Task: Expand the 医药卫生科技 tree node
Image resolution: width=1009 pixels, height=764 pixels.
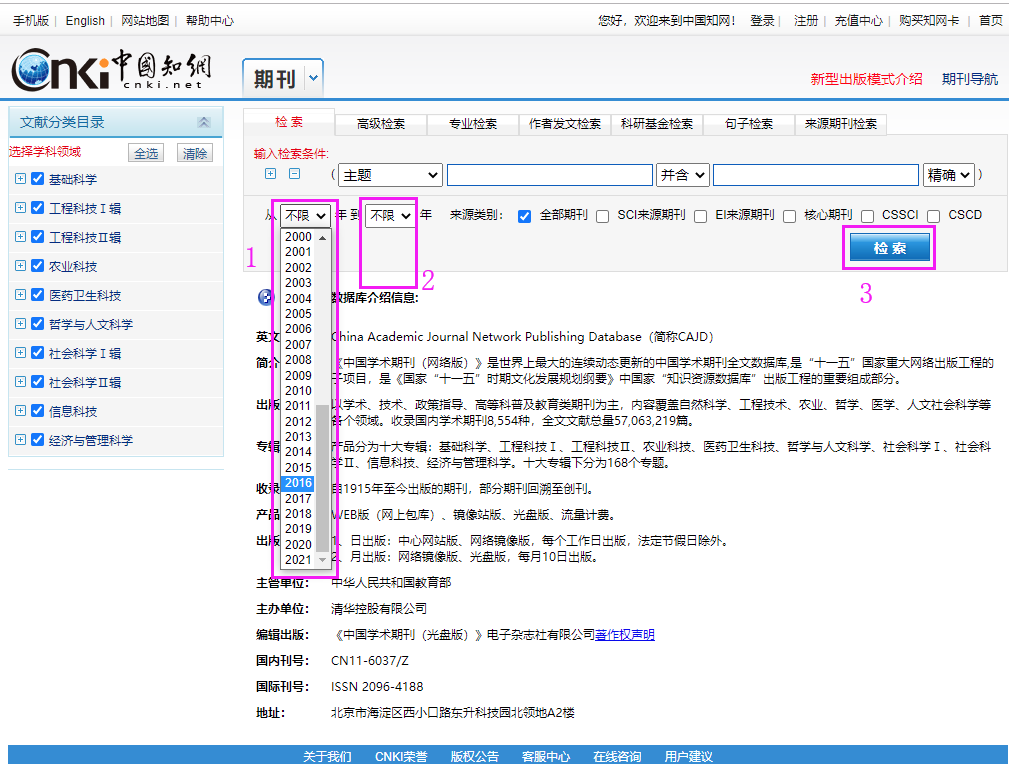Action: pyautogui.click(x=21, y=294)
